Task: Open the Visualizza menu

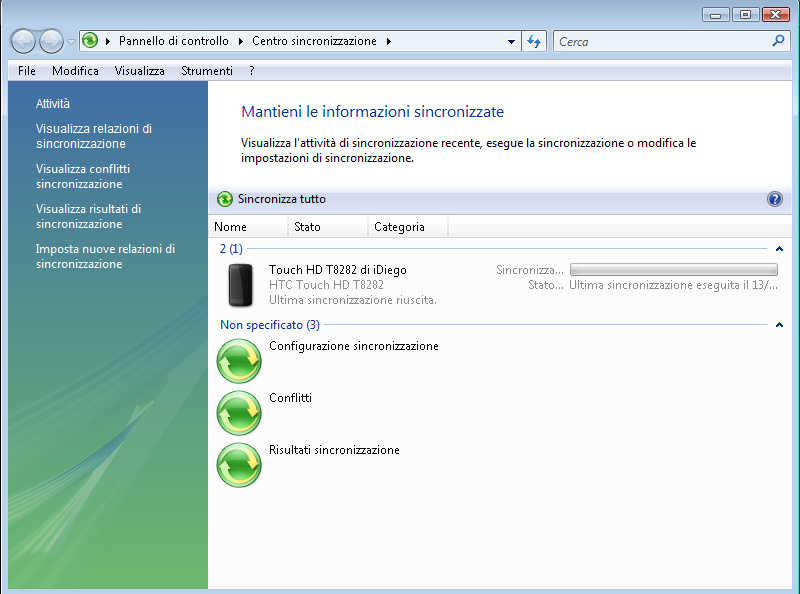Action: click(x=139, y=71)
